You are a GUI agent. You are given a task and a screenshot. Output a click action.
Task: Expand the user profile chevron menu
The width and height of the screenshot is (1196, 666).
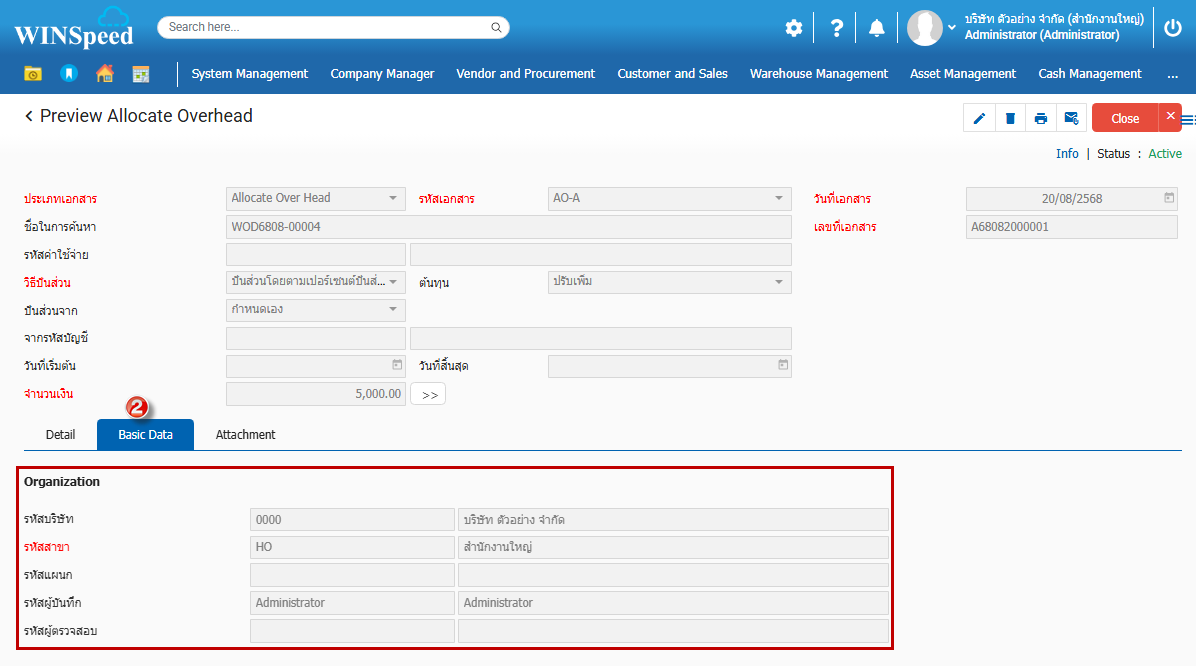[x=952, y=27]
